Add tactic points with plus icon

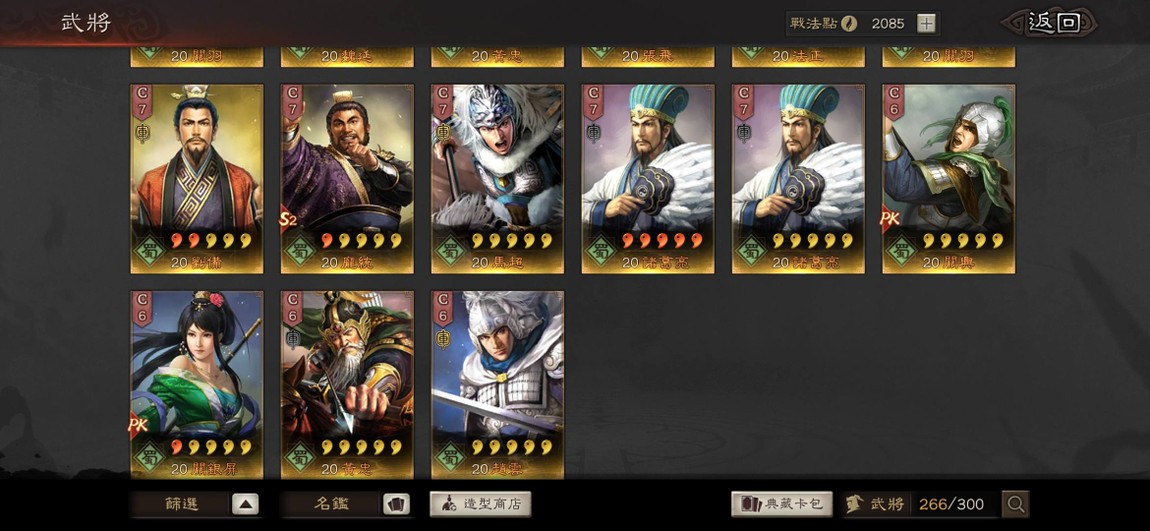(x=926, y=23)
